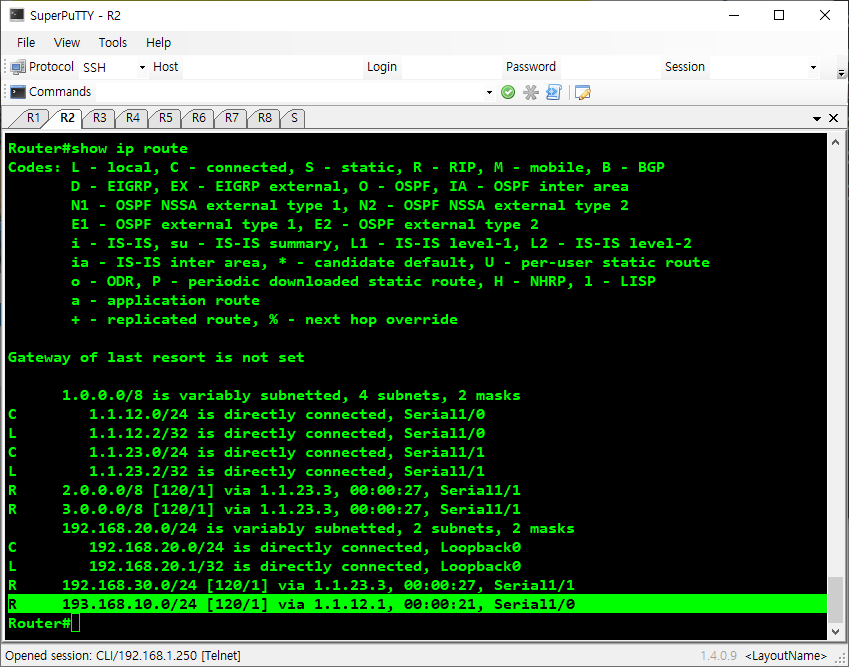
Task: Open the toolbar overflow chevron
Action: (841, 72)
